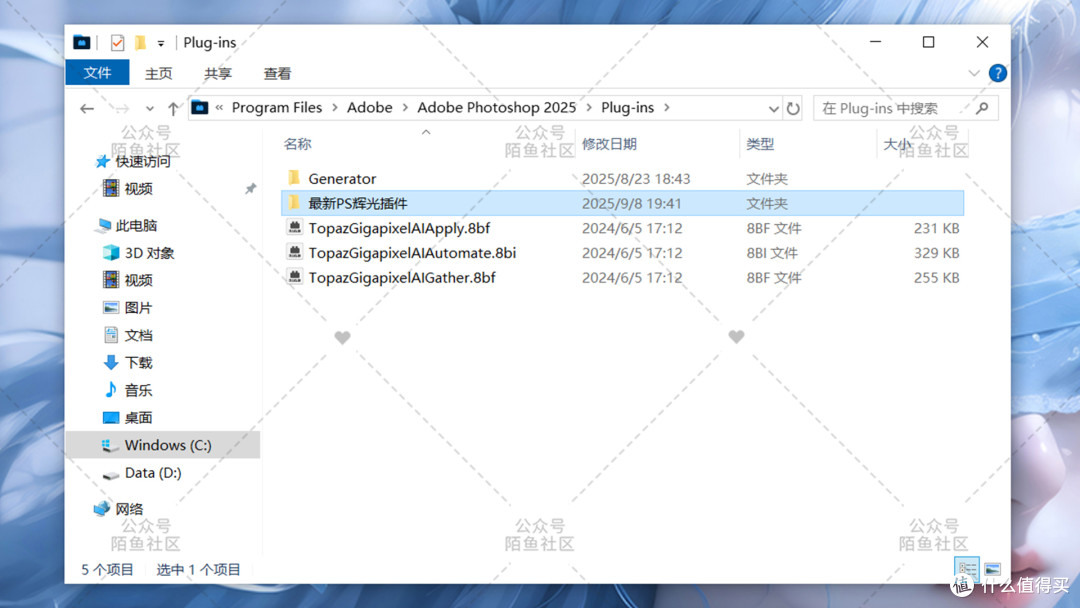
Task: Sort by the 名称 column header
Action: [298, 144]
